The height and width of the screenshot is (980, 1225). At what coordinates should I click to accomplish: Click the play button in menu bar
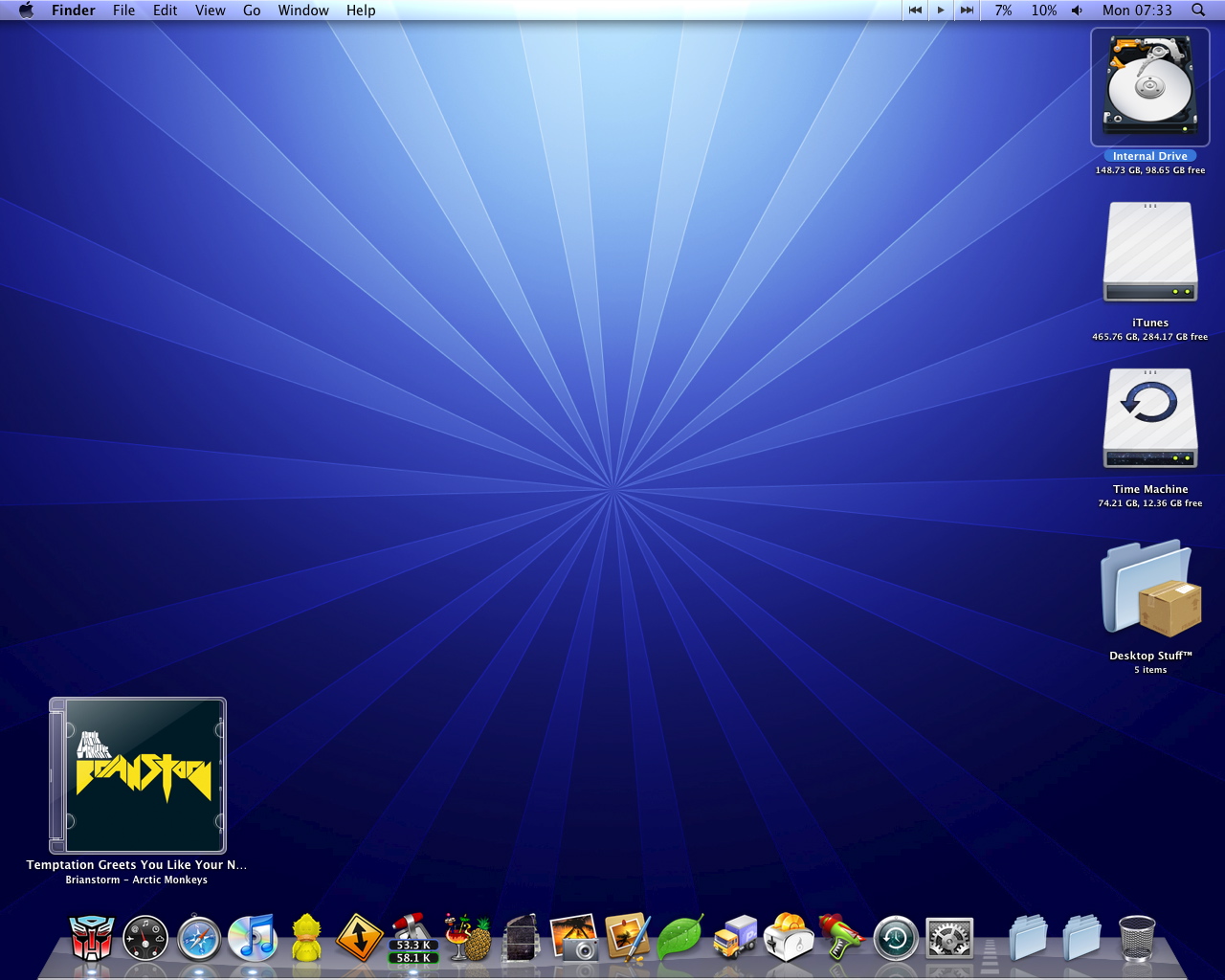[941, 10]
